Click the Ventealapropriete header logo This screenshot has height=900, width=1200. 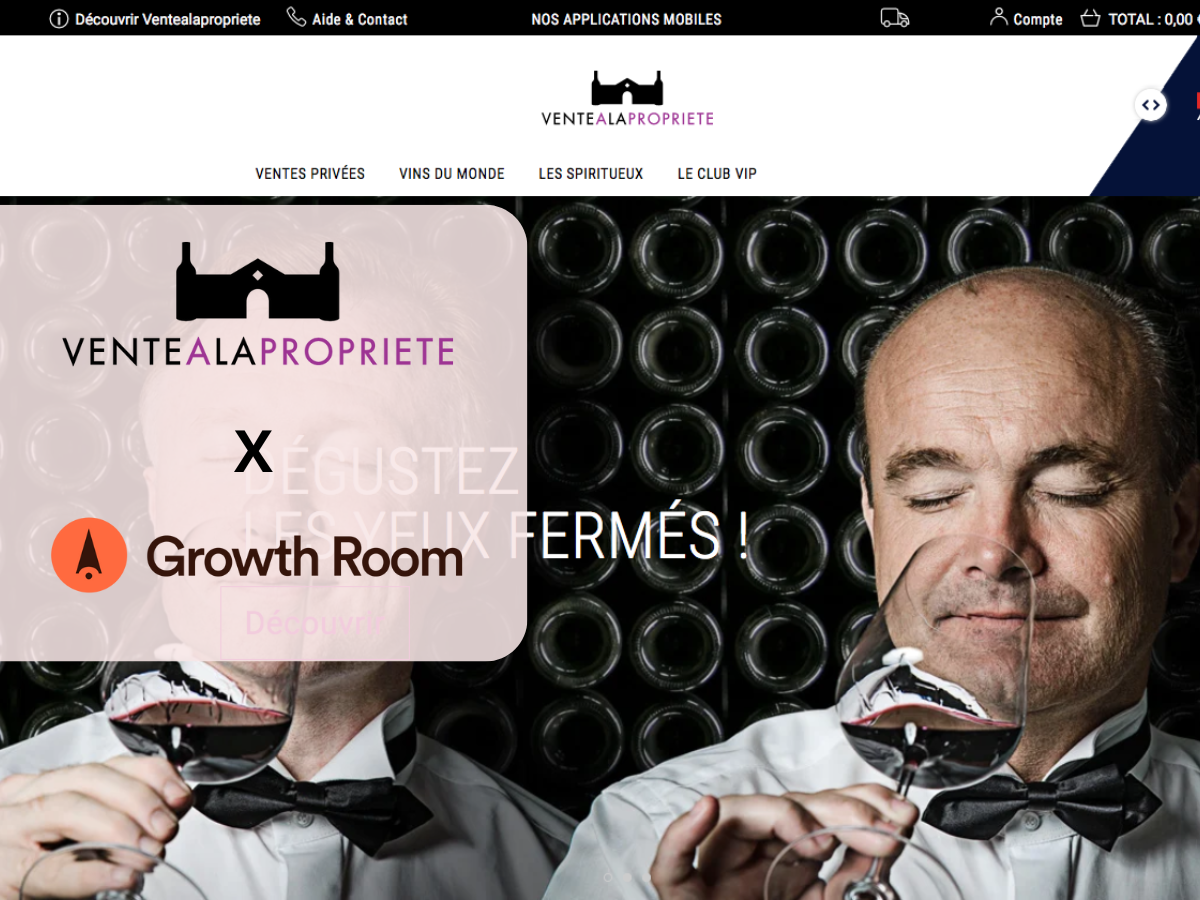tap(627, 98)
